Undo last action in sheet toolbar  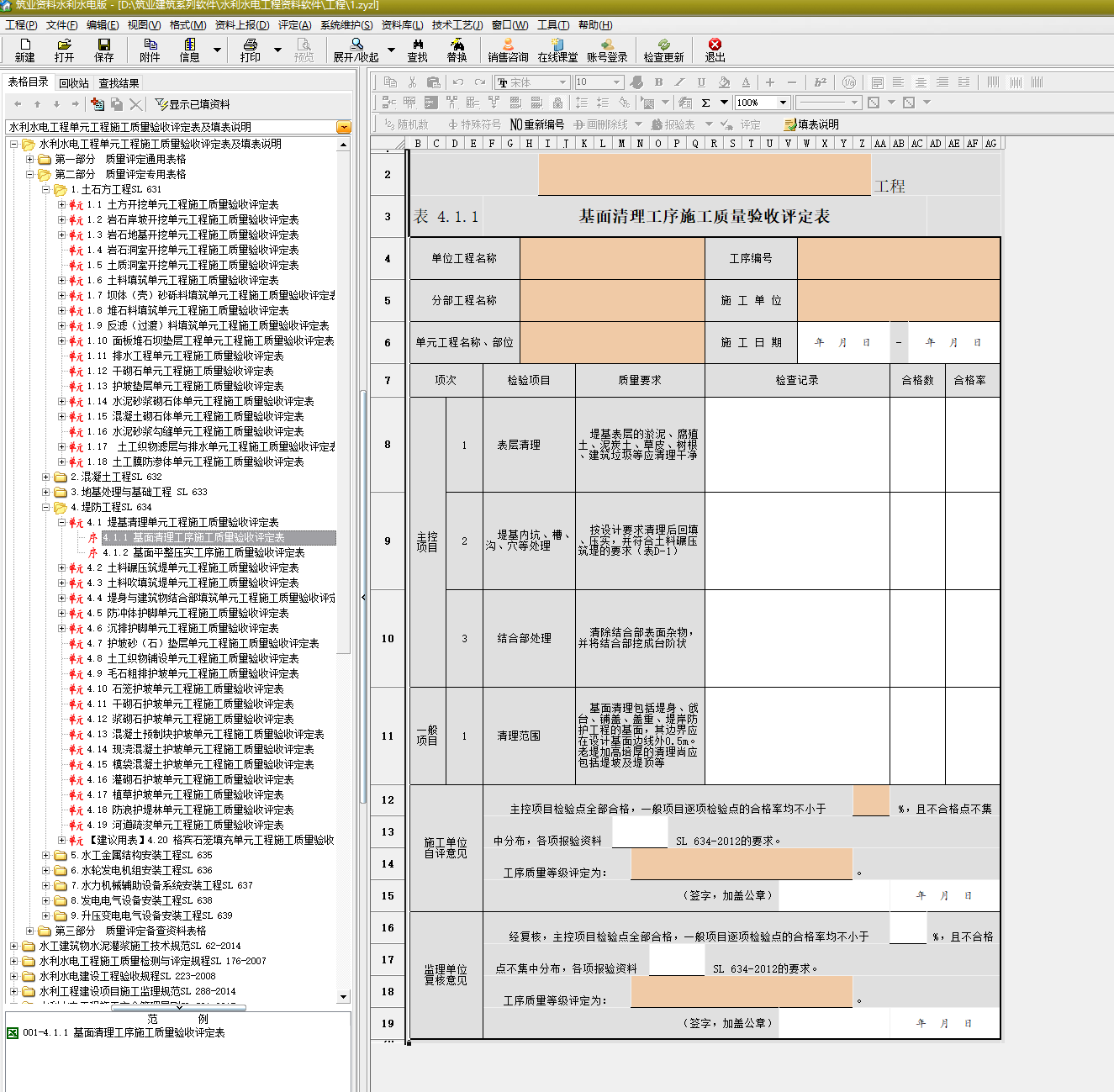click(x=458, y=82)
